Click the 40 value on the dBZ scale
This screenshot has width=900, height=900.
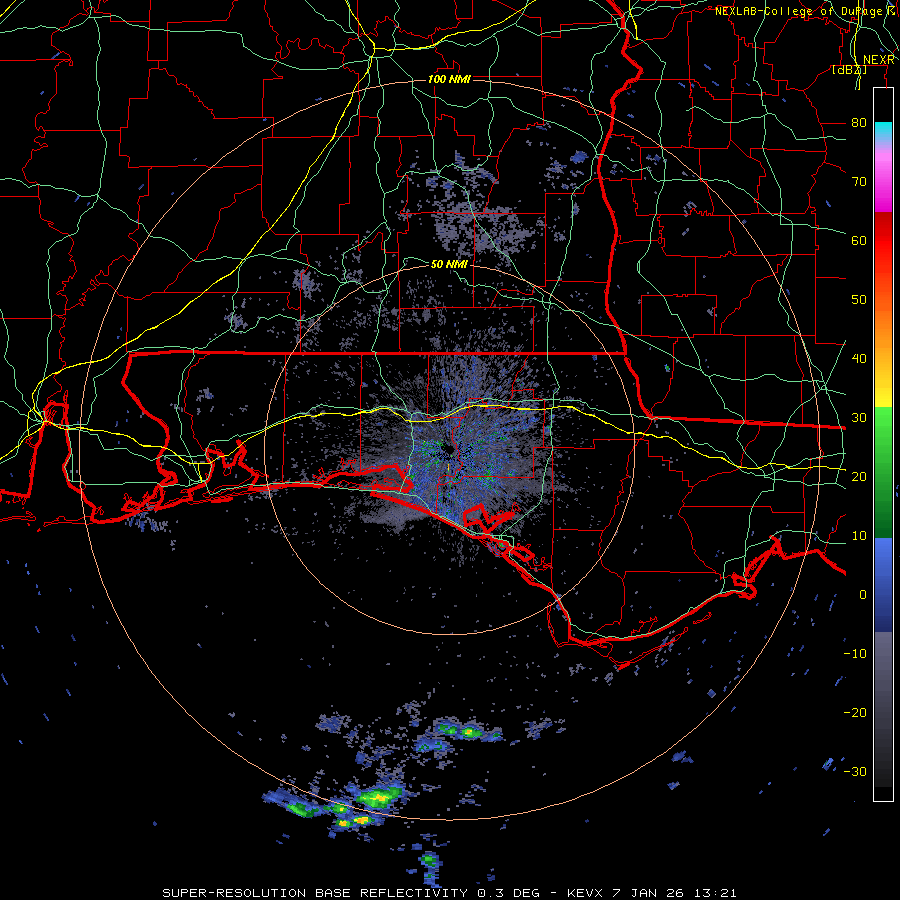[859, 359]
